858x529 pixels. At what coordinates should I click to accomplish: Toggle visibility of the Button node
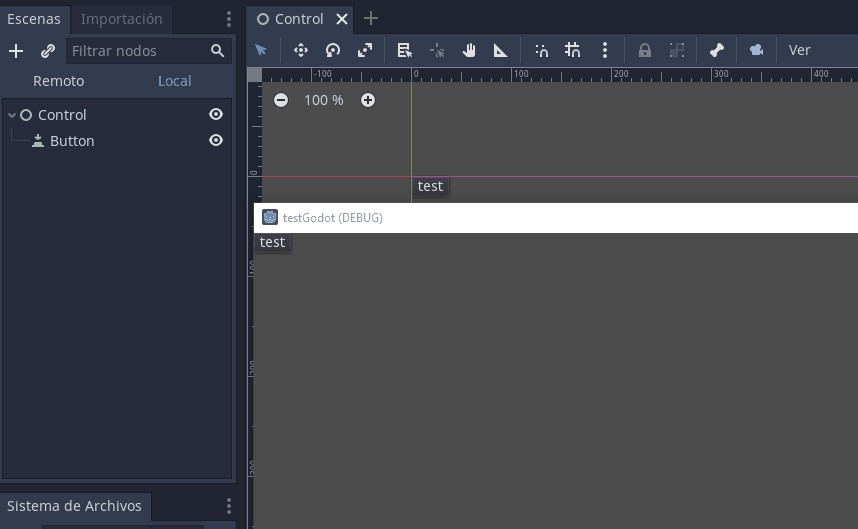[x=216, y=141]
